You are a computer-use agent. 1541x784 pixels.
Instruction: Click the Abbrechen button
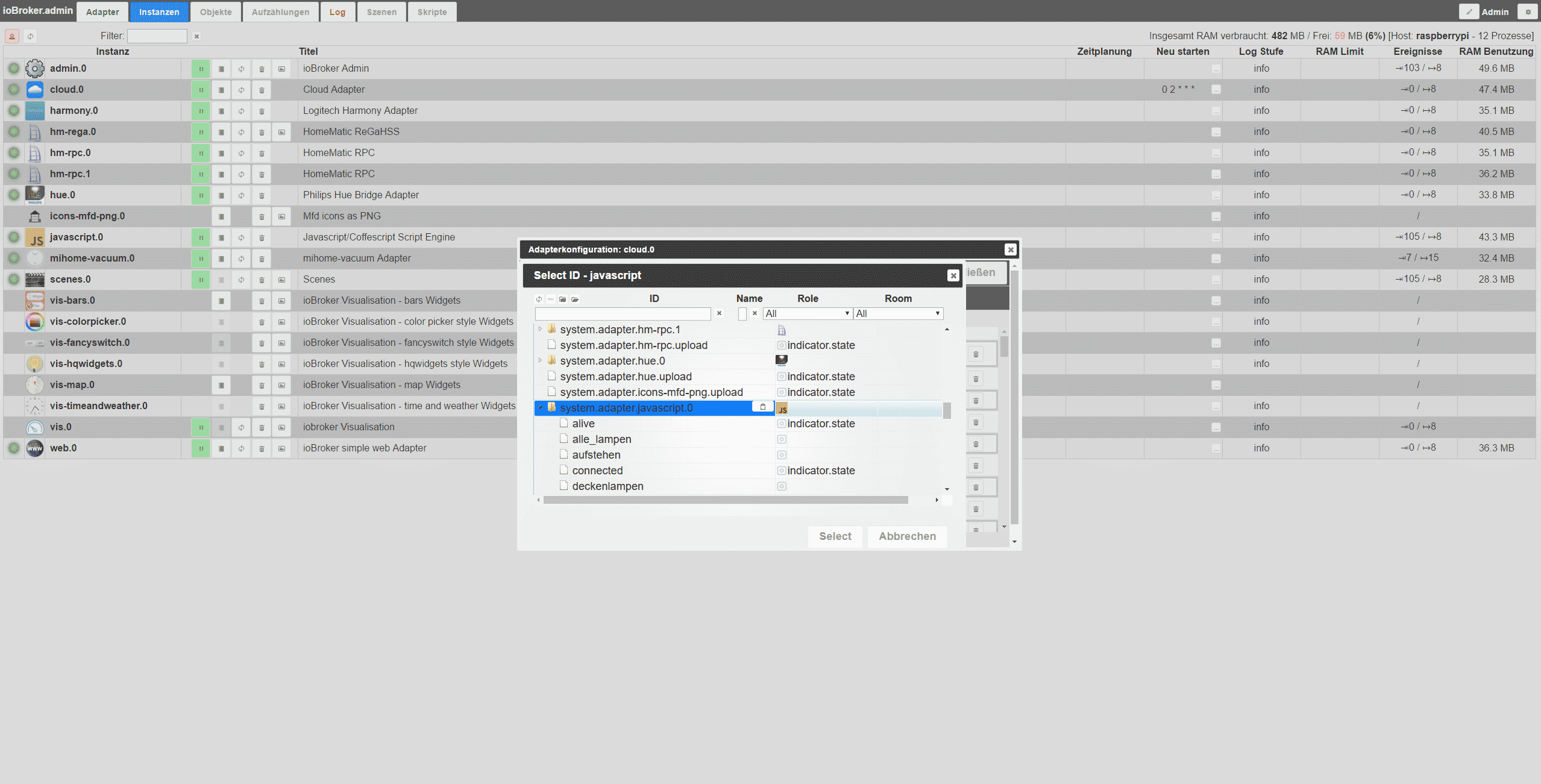(x=907, y=536)
